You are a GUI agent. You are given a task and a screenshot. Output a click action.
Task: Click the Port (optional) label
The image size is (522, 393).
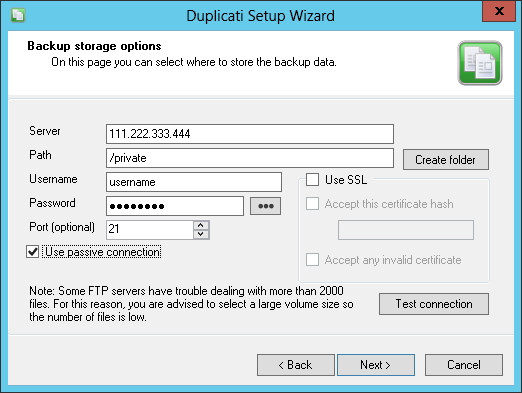62,227
